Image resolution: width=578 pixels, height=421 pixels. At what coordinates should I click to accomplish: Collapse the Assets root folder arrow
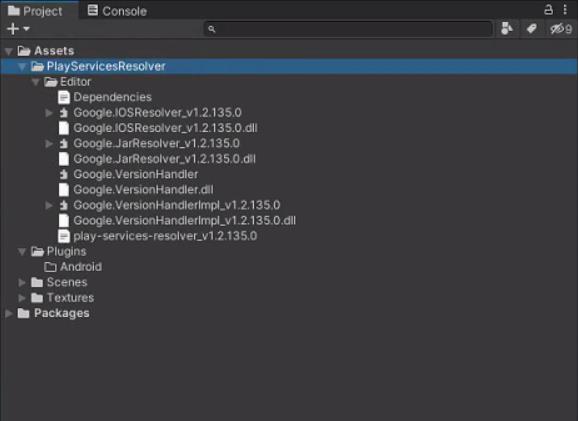tap(9, 51)
